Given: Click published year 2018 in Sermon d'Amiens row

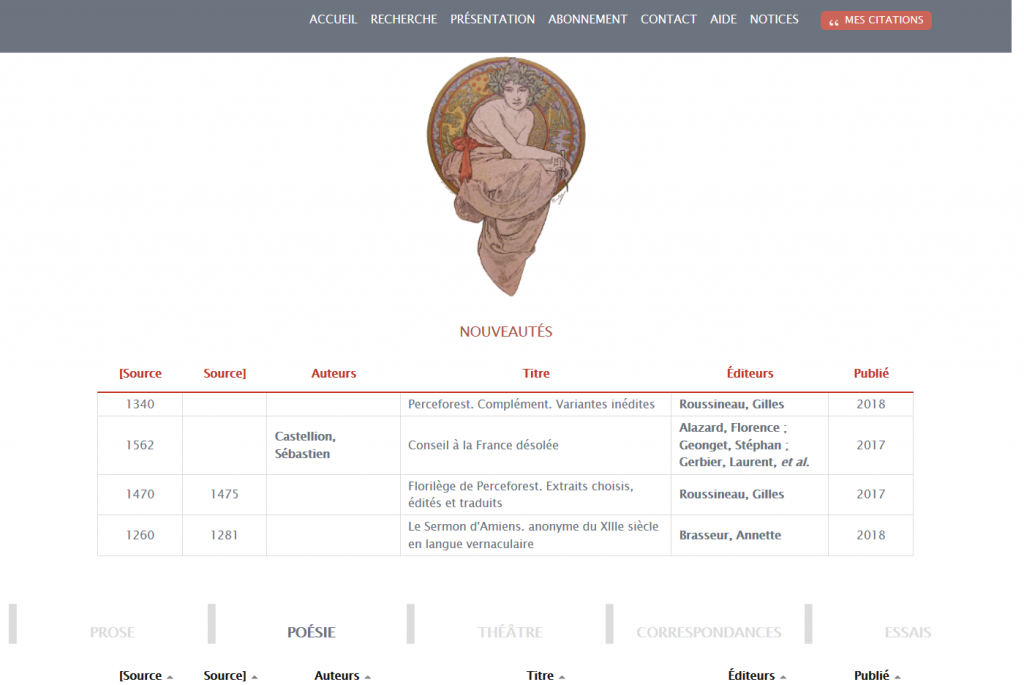Looking at the screenshot, I should coord(871,535).
